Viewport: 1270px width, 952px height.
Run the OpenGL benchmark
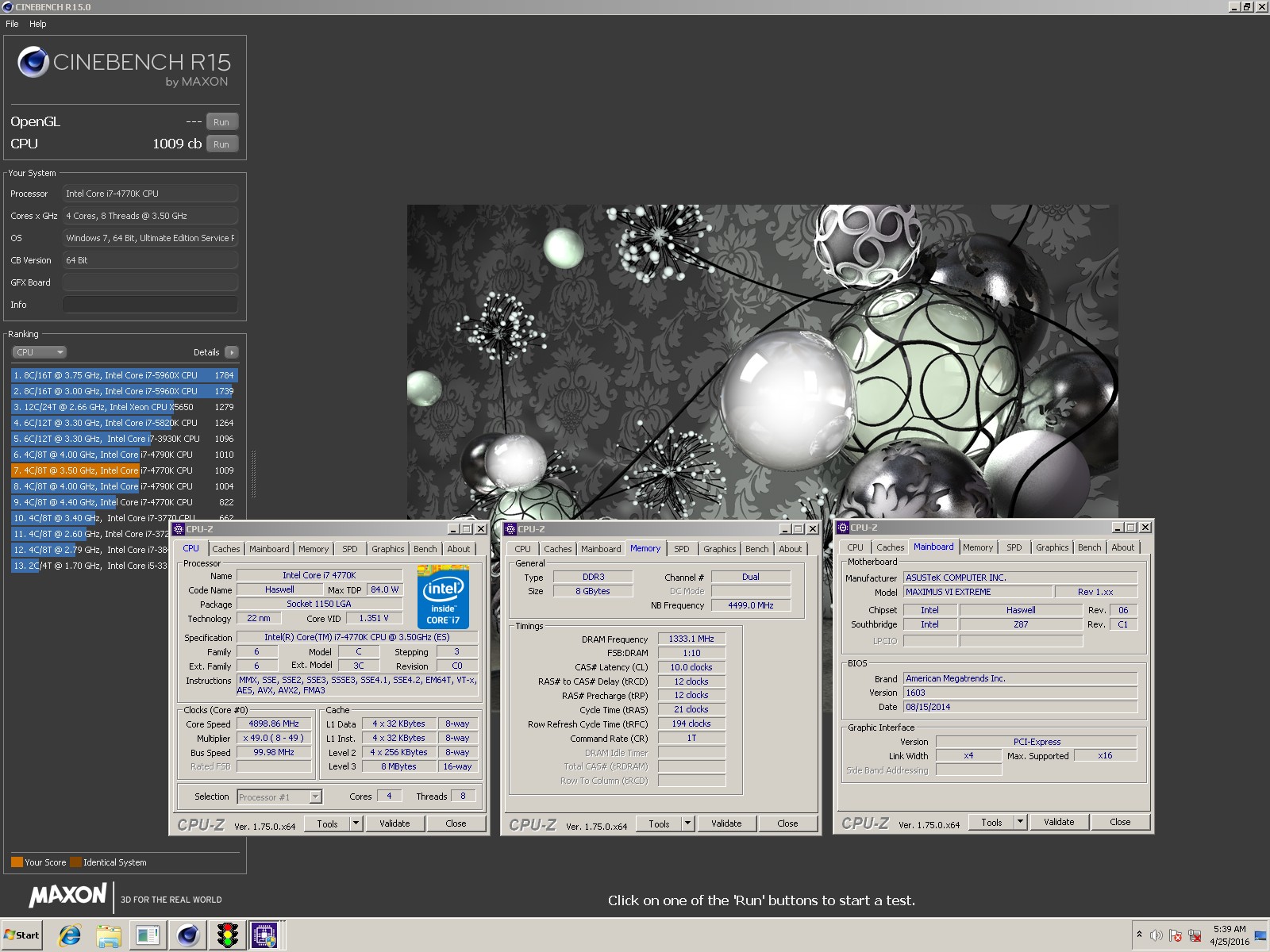(221, 122)
